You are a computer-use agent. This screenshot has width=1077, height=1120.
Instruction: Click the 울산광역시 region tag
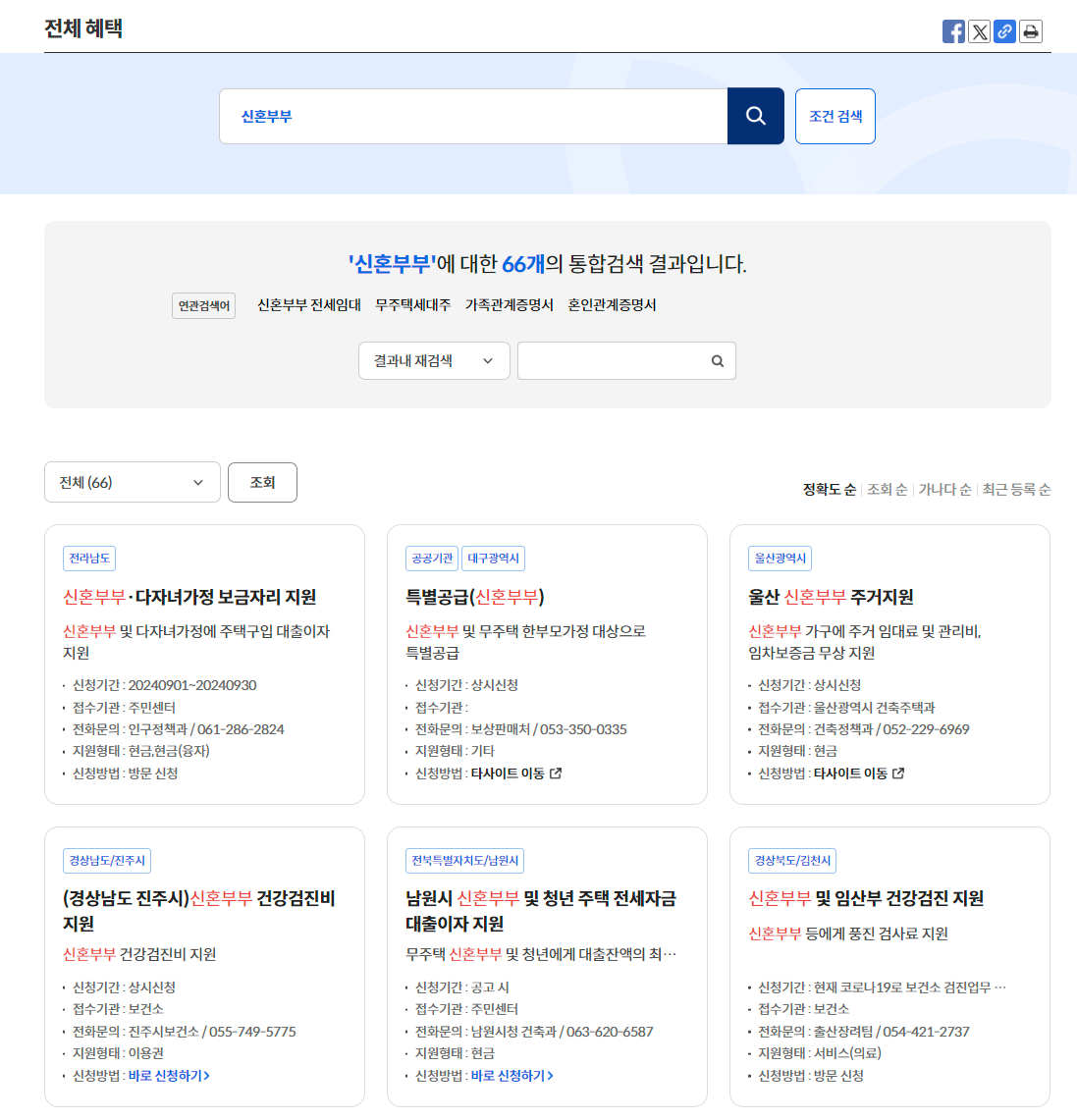[780, 559]
